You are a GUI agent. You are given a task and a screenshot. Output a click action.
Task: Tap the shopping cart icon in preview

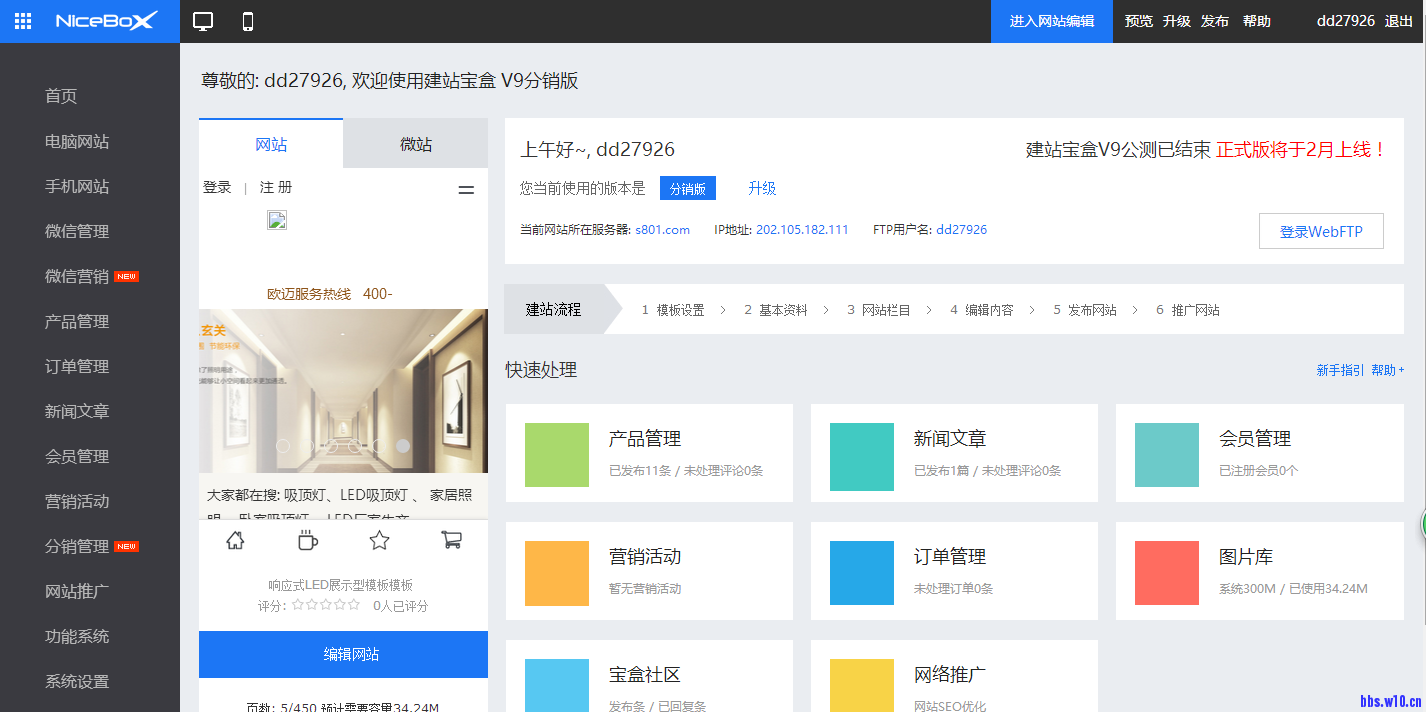451,540
